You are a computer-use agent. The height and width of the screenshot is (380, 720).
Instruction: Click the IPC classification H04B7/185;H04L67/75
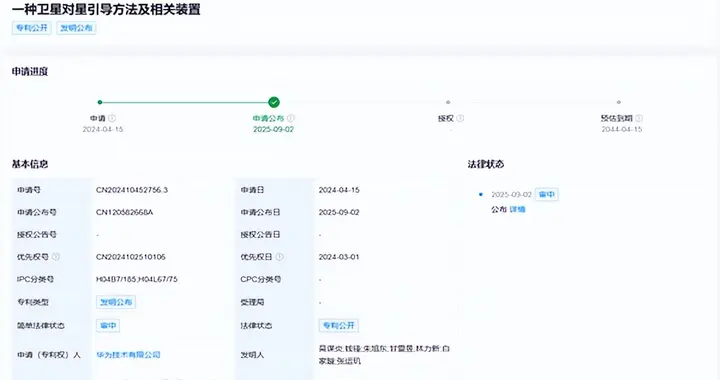click(x=136, y=279)
